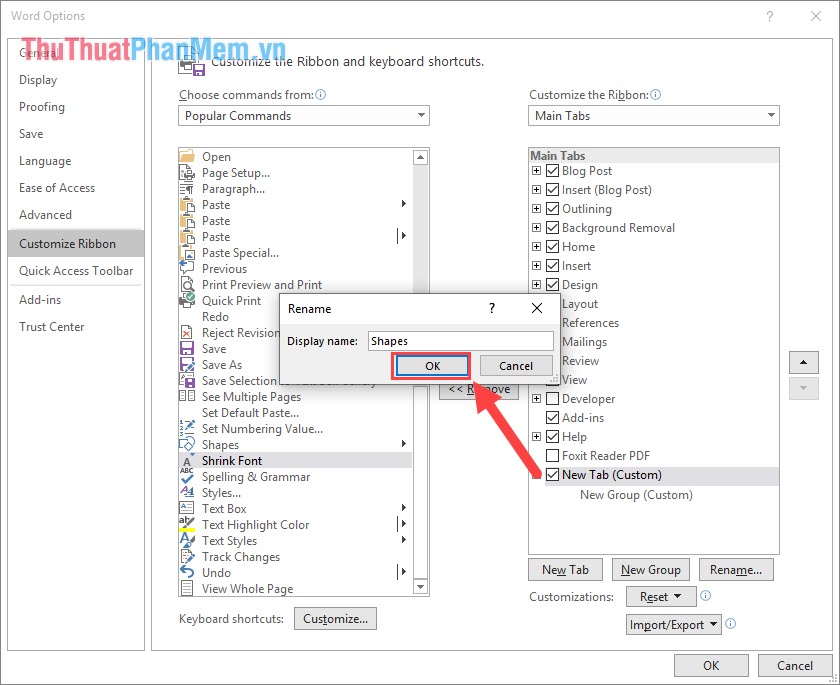Click the Rename dialog help question mark
Screen dimensions: 840x685
(492, 308)
